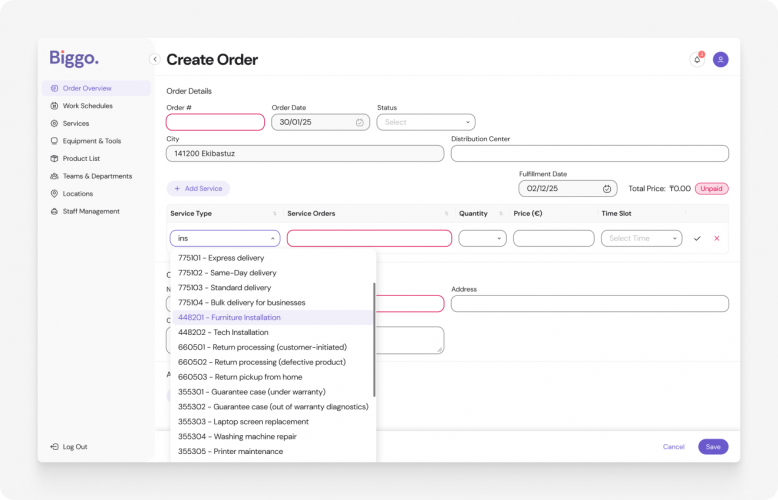Choose 355301 – Guarantee case (under warranty)
Screen dimensions: 778x500
click(x=272, y=392)
